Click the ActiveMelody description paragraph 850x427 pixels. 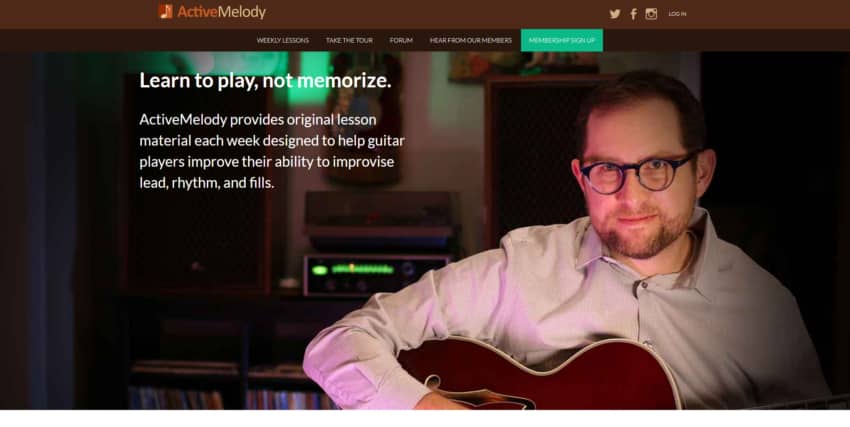(272, 151)
